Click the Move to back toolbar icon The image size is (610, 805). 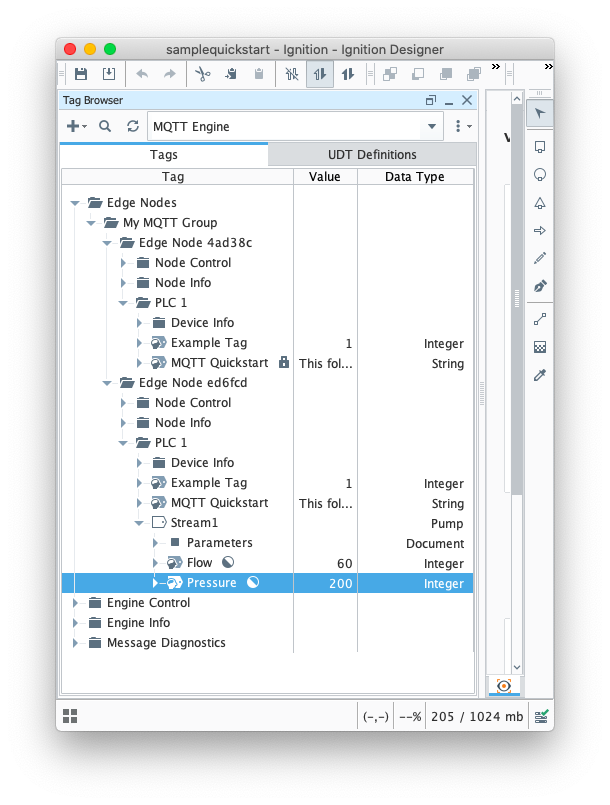[x=446, y=74]
